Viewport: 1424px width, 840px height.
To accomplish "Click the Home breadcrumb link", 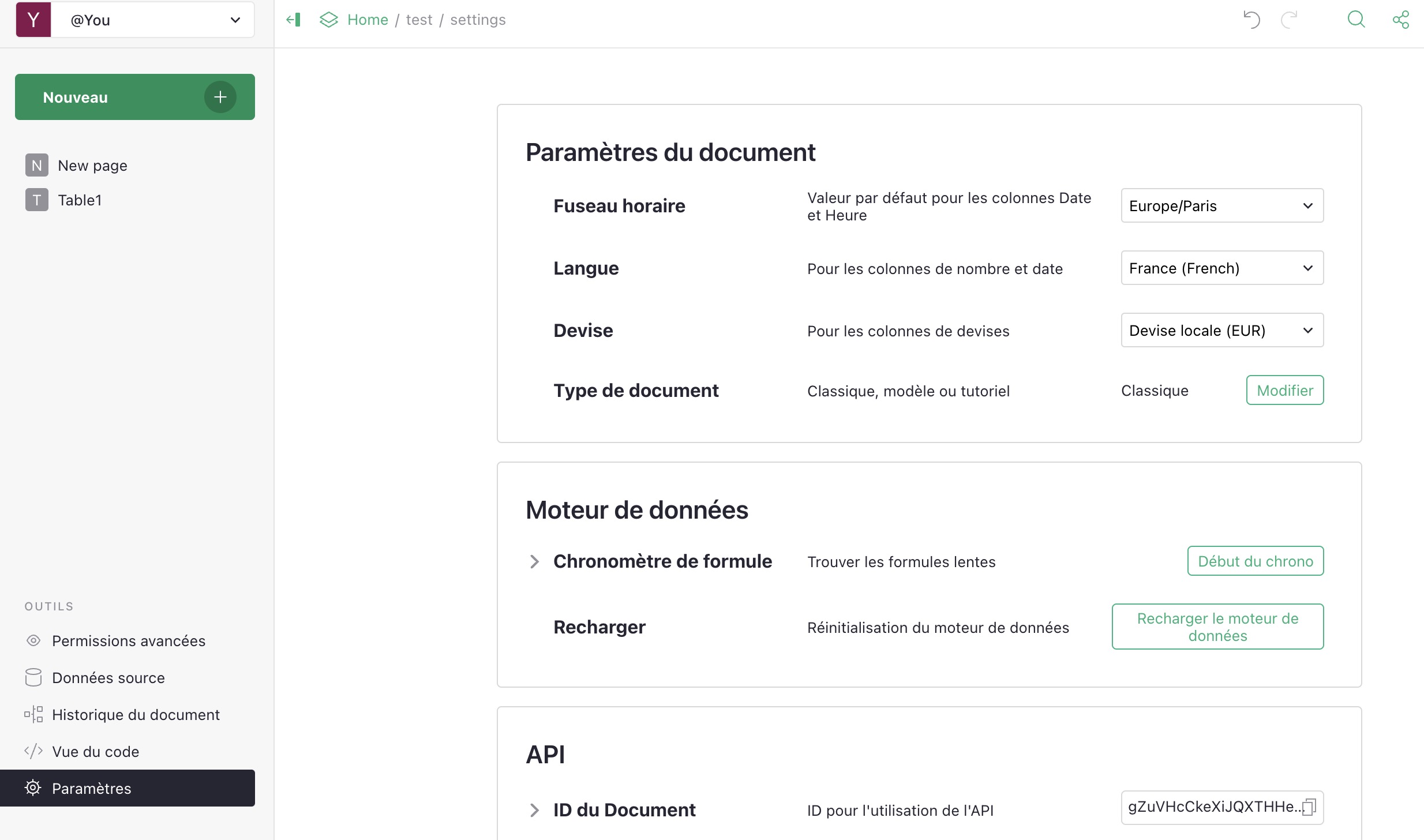I will coord(368,20).
